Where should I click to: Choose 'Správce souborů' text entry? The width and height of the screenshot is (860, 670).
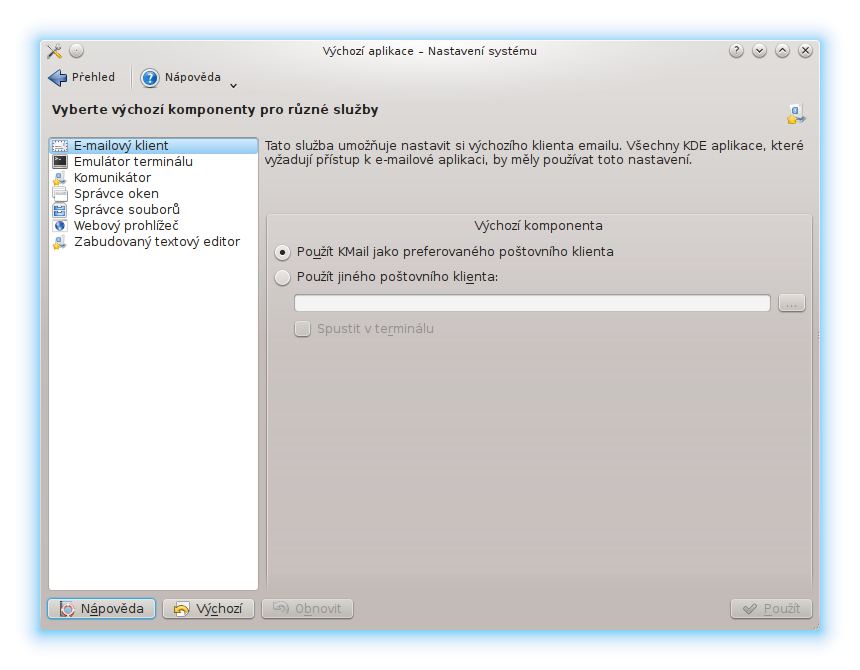pos(127,209)
